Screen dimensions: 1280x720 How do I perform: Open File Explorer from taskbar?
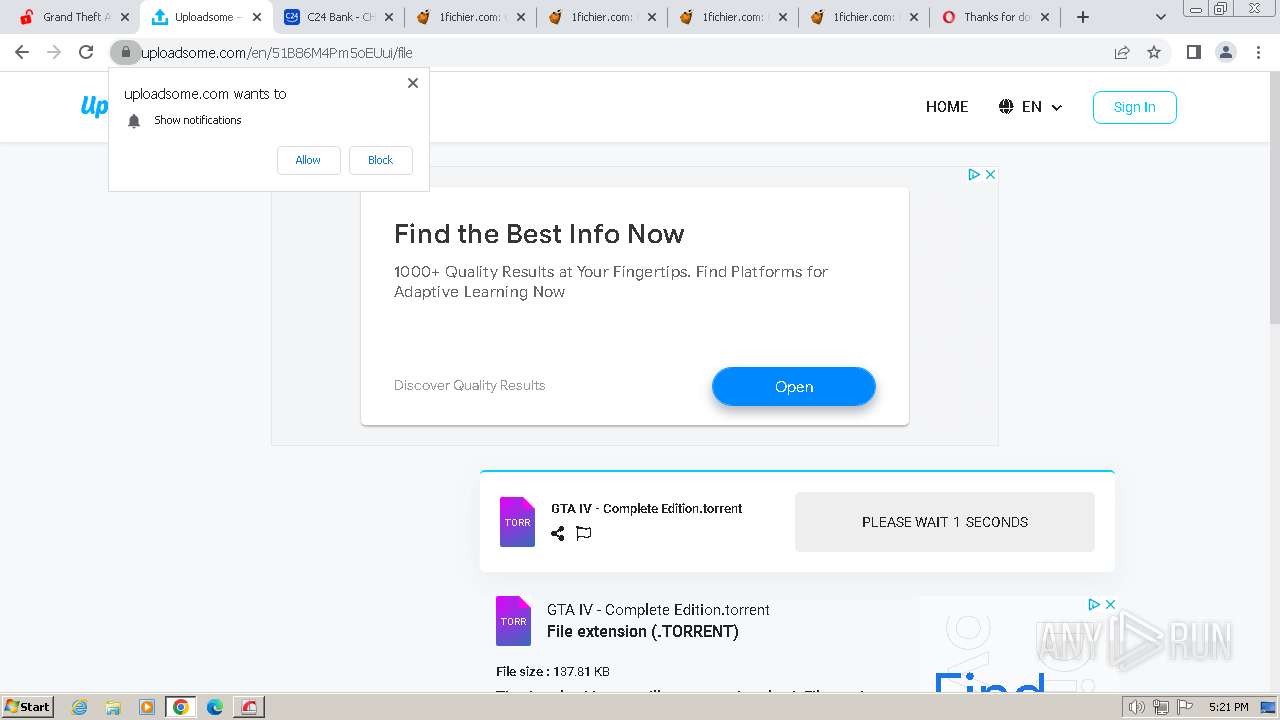113,707
